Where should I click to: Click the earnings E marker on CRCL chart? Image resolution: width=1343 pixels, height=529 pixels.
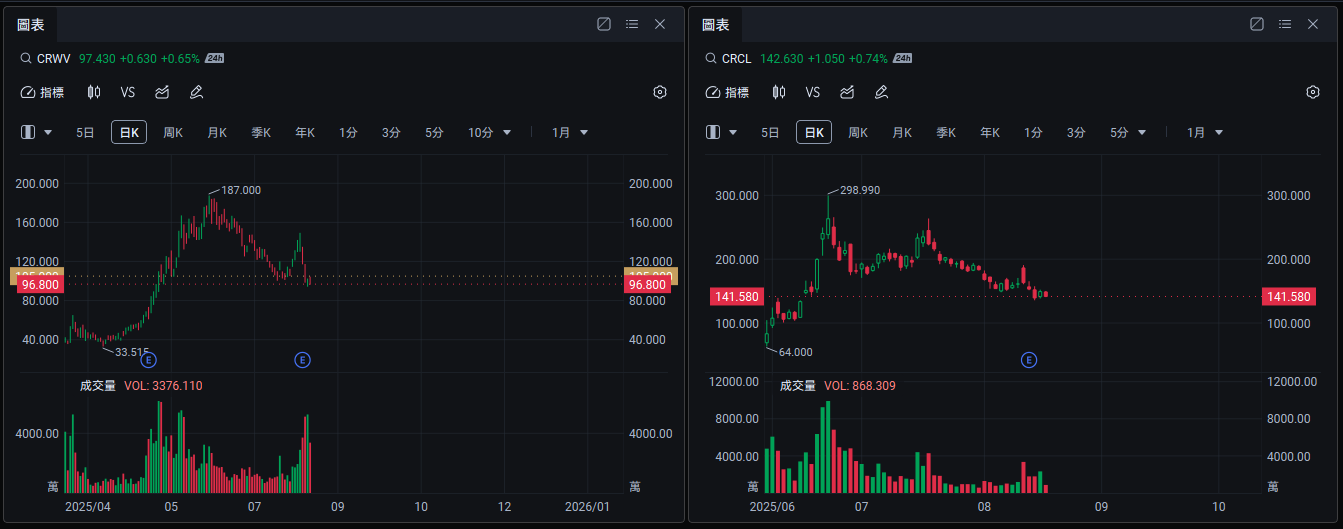coord(1028,360)
